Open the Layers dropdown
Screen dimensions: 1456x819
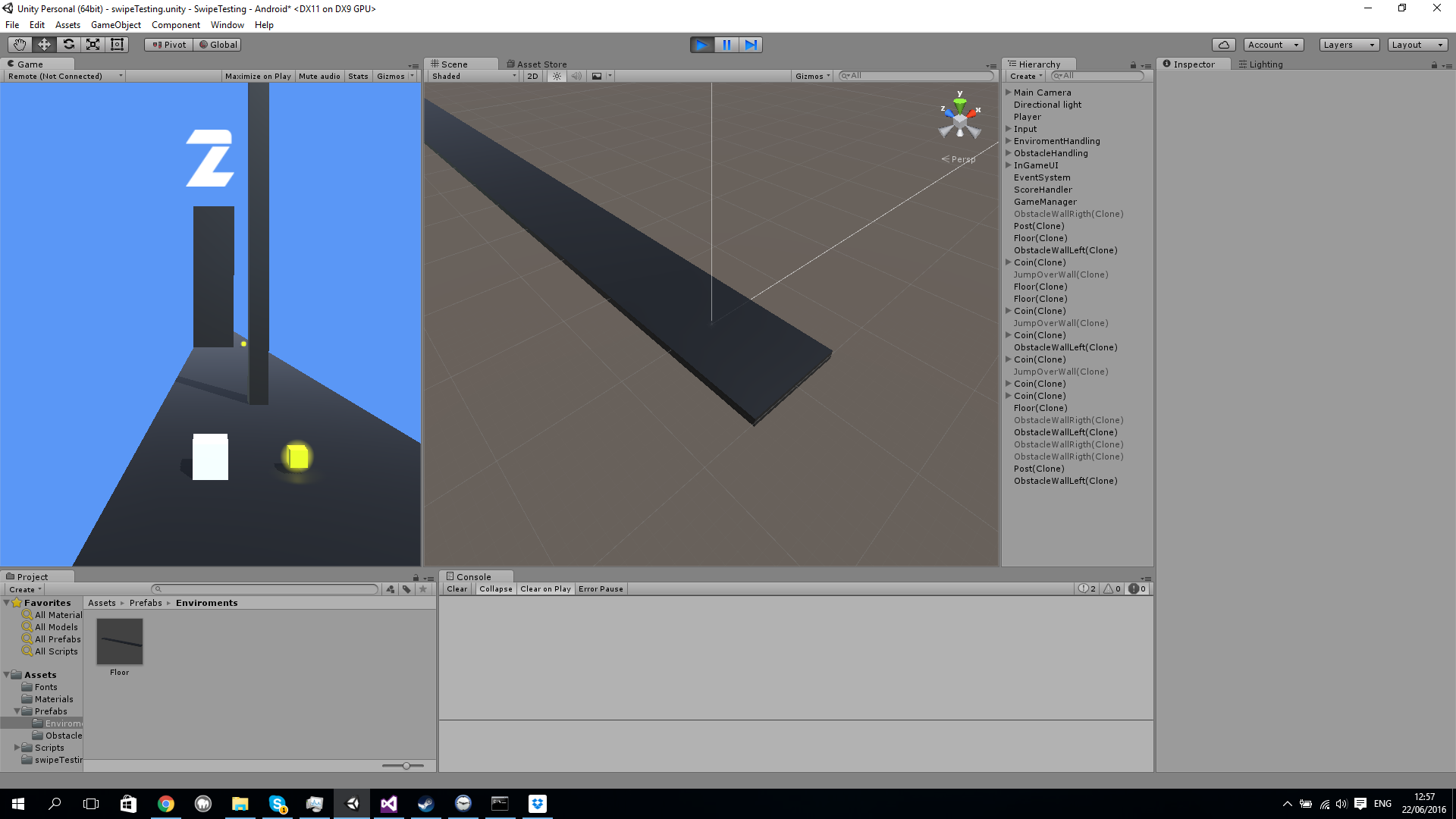(x=1349, y=45)
